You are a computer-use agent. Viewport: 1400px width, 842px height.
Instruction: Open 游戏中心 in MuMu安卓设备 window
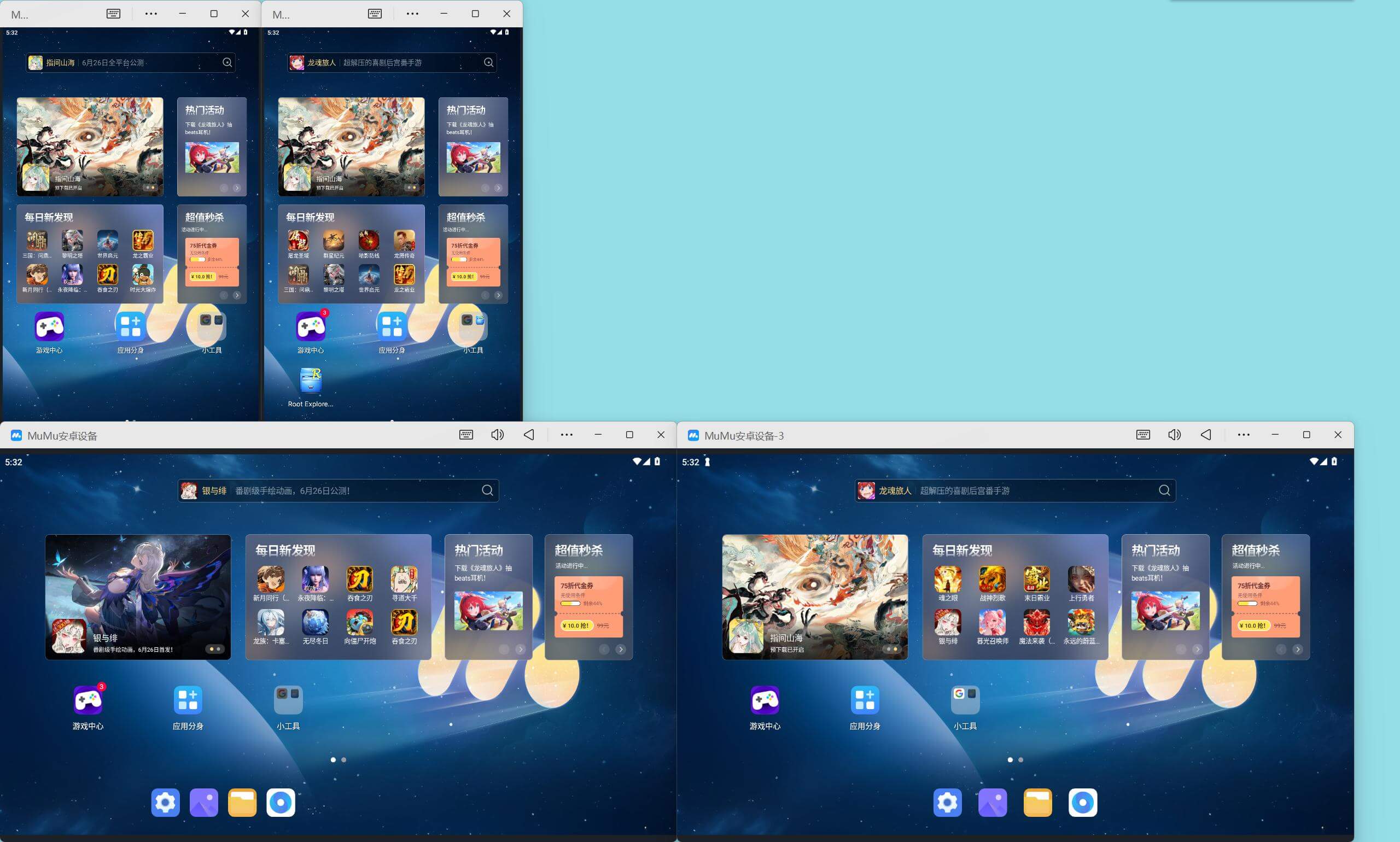88,700
